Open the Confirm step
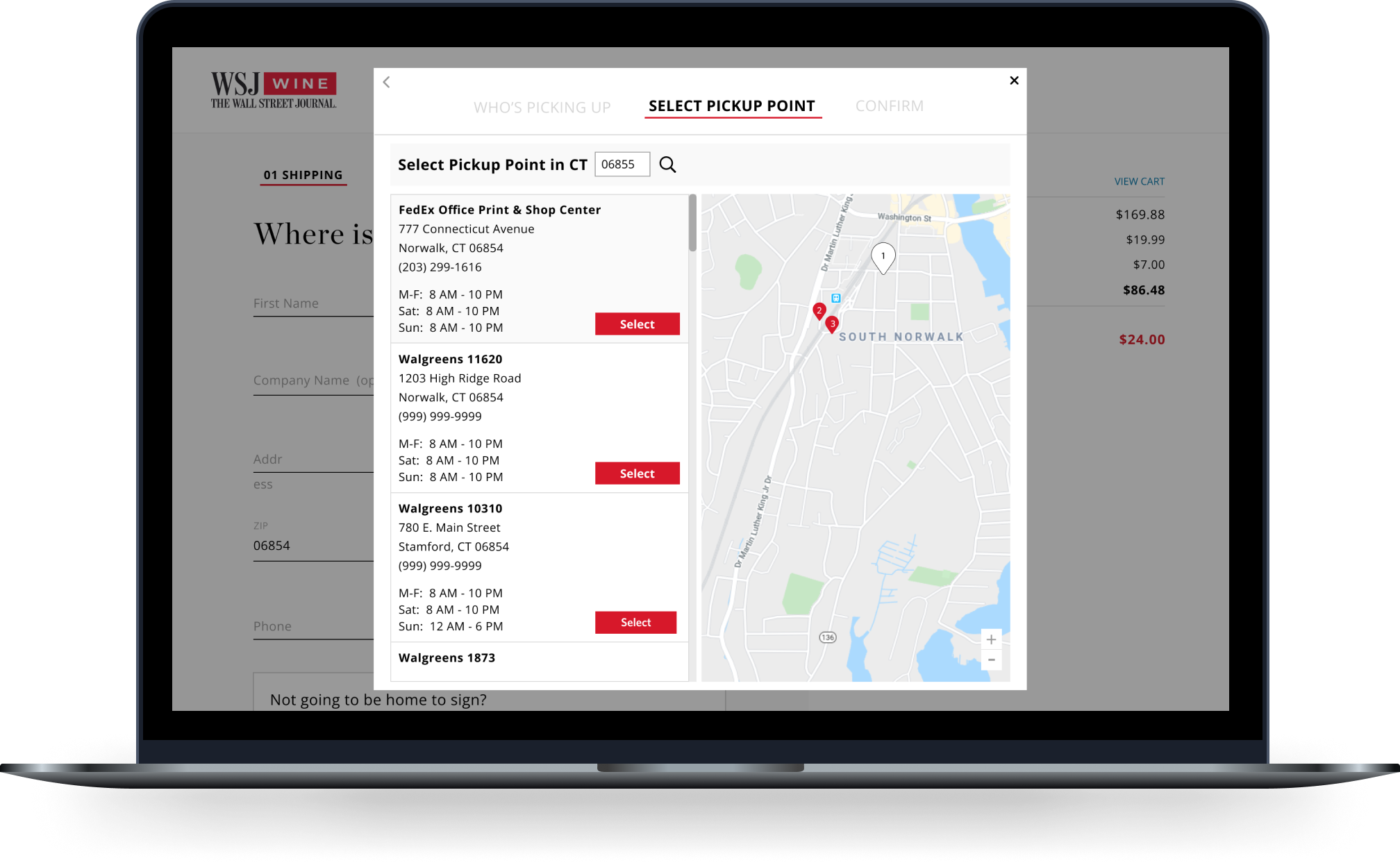 coord(890,106)
